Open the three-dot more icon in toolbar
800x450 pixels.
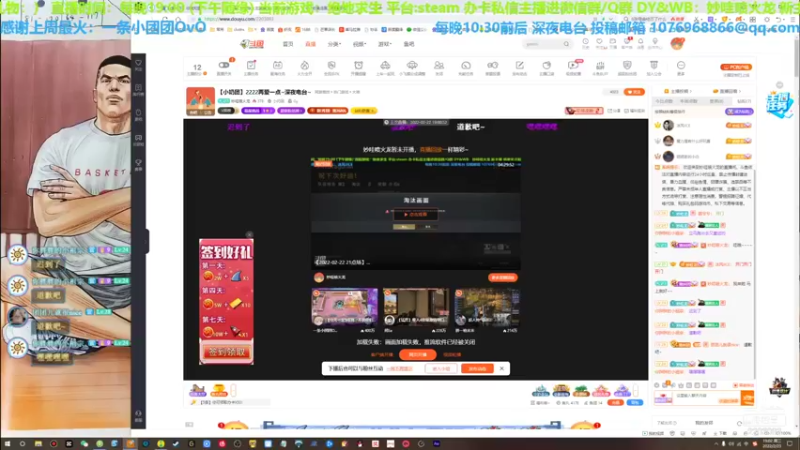click(x=681, y=67)
